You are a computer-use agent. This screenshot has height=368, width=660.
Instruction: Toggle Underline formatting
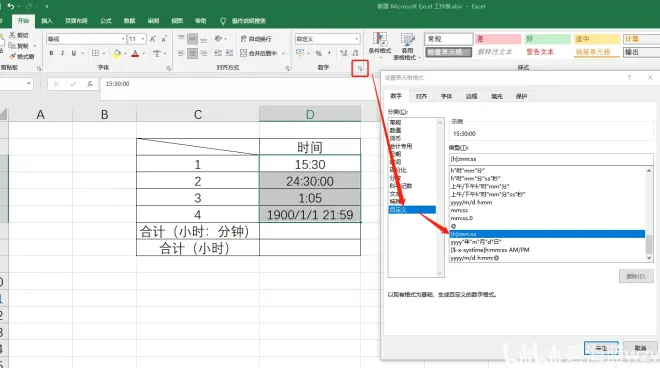(74, 53)
